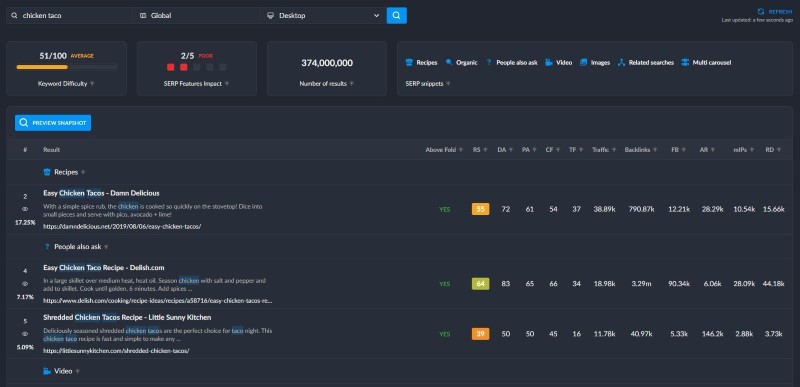Open Shredded Chicken Tacos Recipe title

(127, 317)
